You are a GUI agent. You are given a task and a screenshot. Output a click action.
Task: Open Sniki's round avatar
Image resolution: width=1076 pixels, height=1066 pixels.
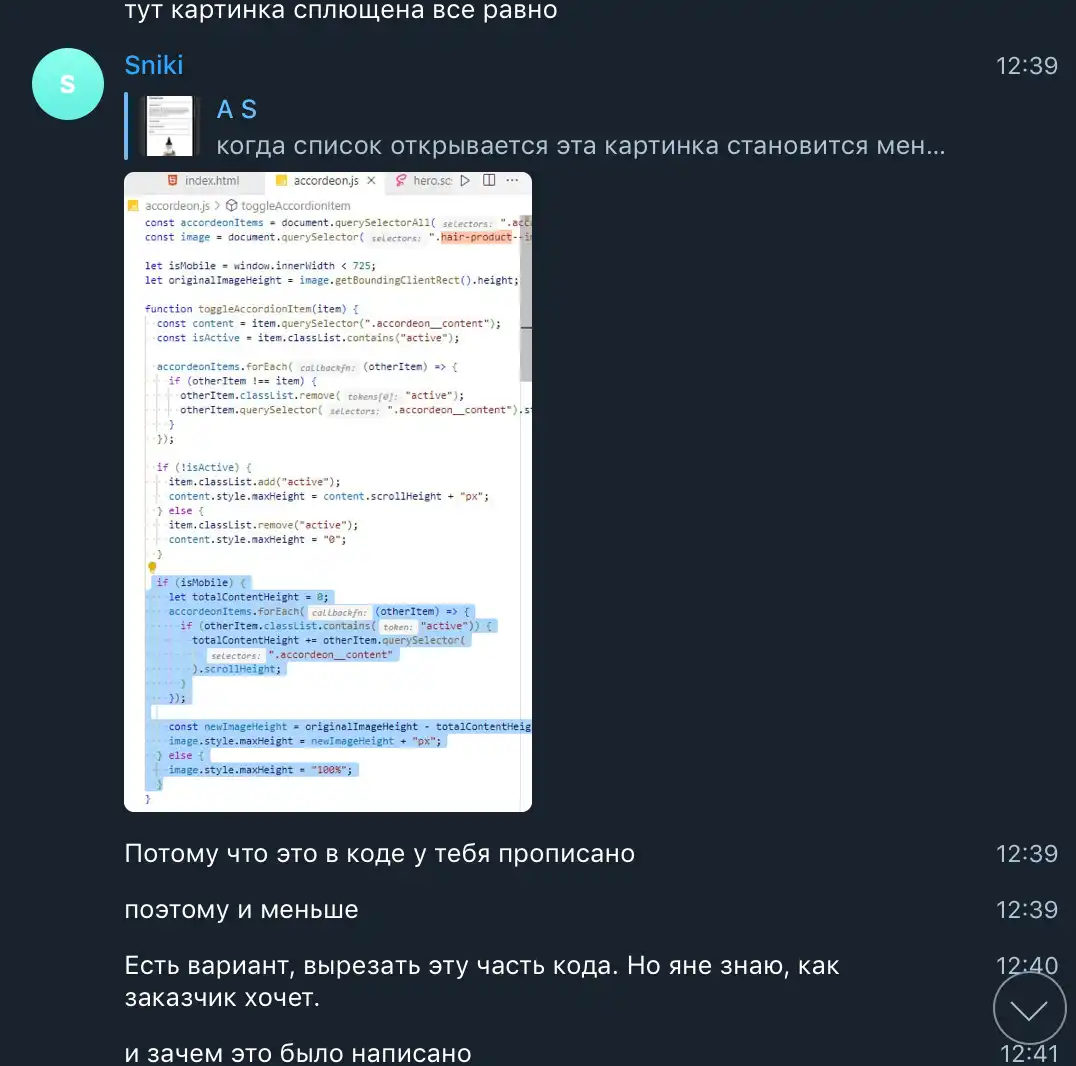pyautogui.click(x=68, y=84)
